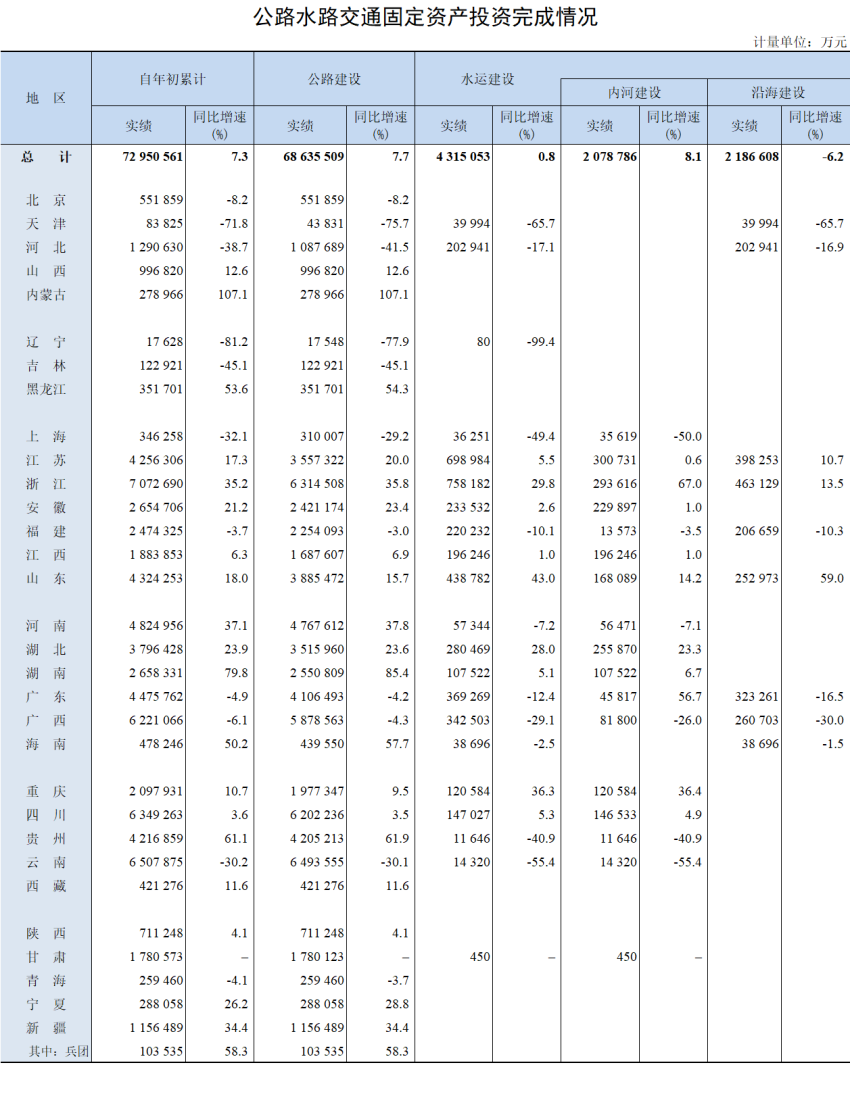This screenshot has width=850, height=1111.
Task: Select the 广东 row label
Action: pyautogui.click(x=46, y=697)
